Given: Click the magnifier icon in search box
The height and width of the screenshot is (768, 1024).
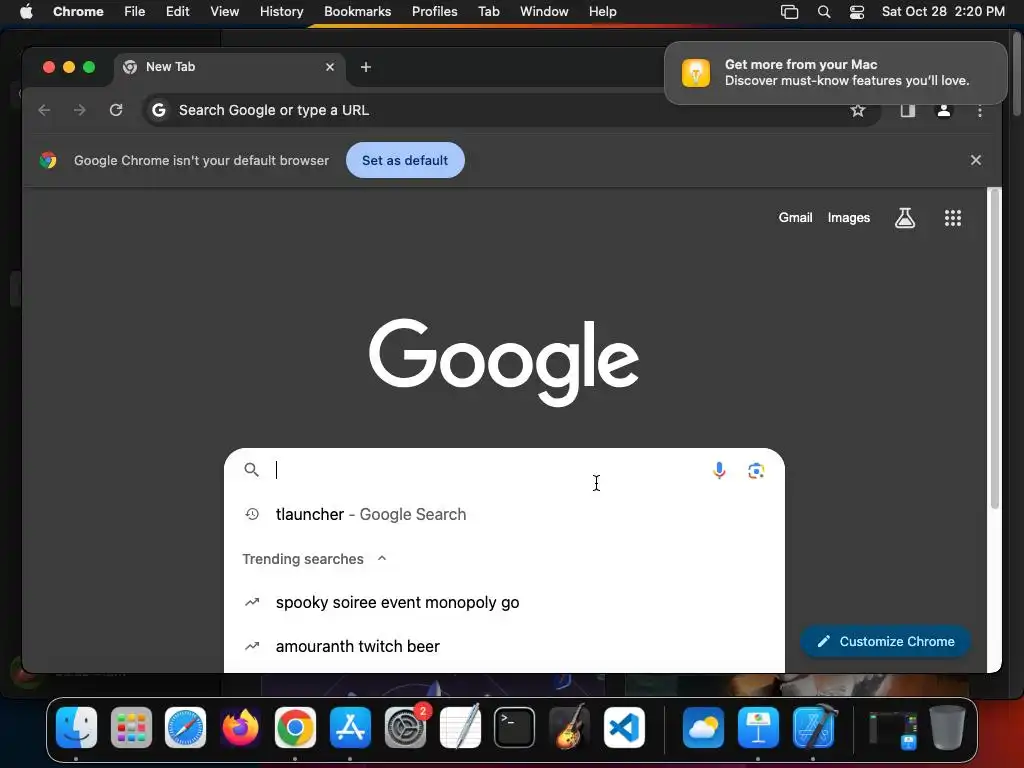Looking at the screenshot, I should pyautogui.click(x=251, y=470).
